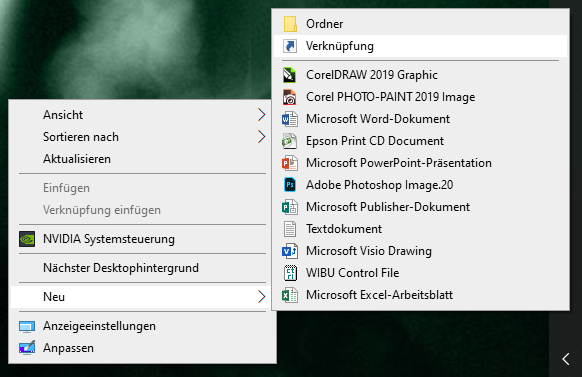582x377 pixels.
Task: Expand the Neu submenu arrow
Action: click(x=262, y=296)
